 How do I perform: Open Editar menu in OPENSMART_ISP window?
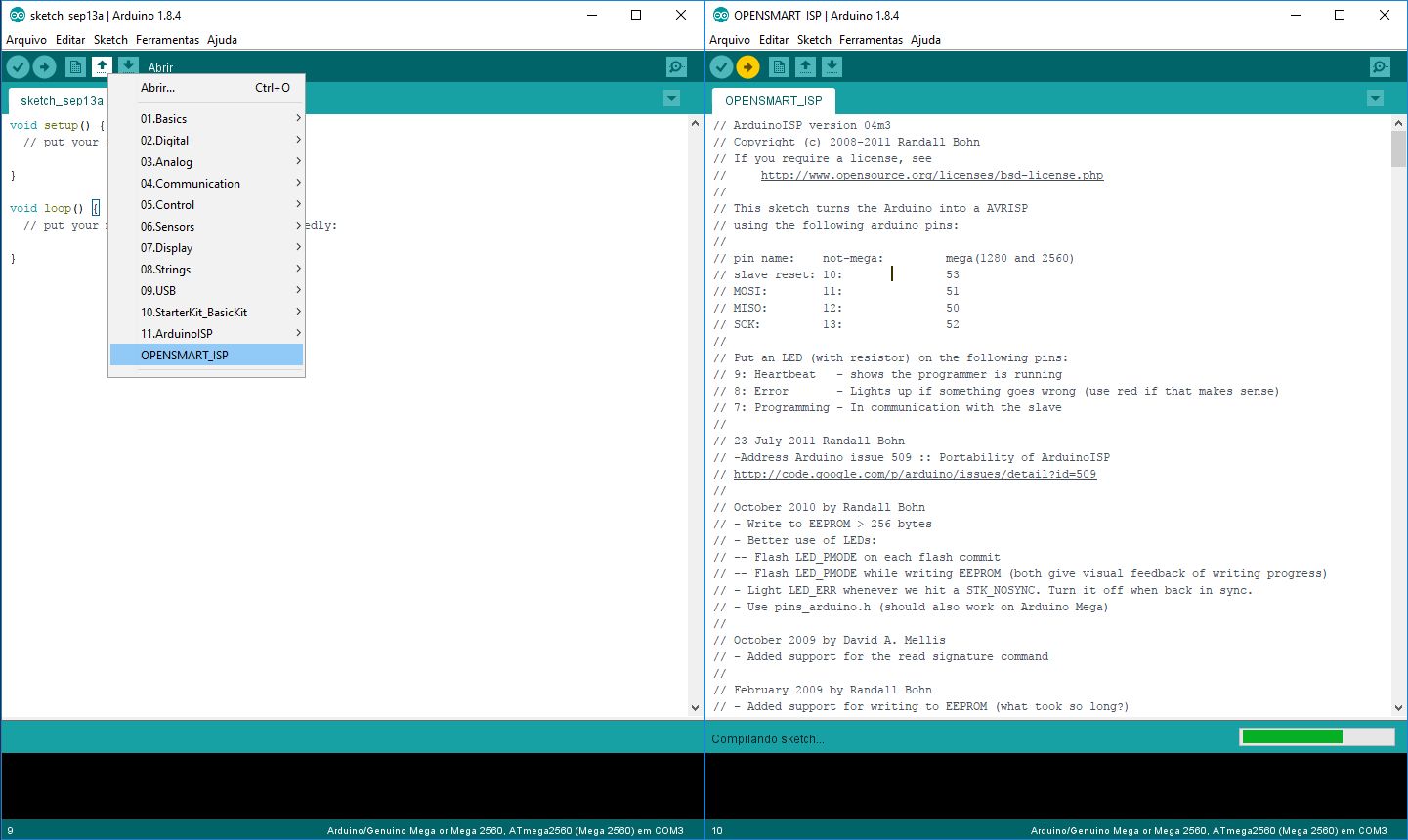pos(774,40)
